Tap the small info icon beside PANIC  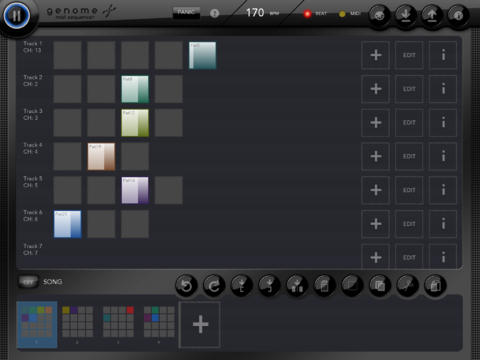click(214, 13)
